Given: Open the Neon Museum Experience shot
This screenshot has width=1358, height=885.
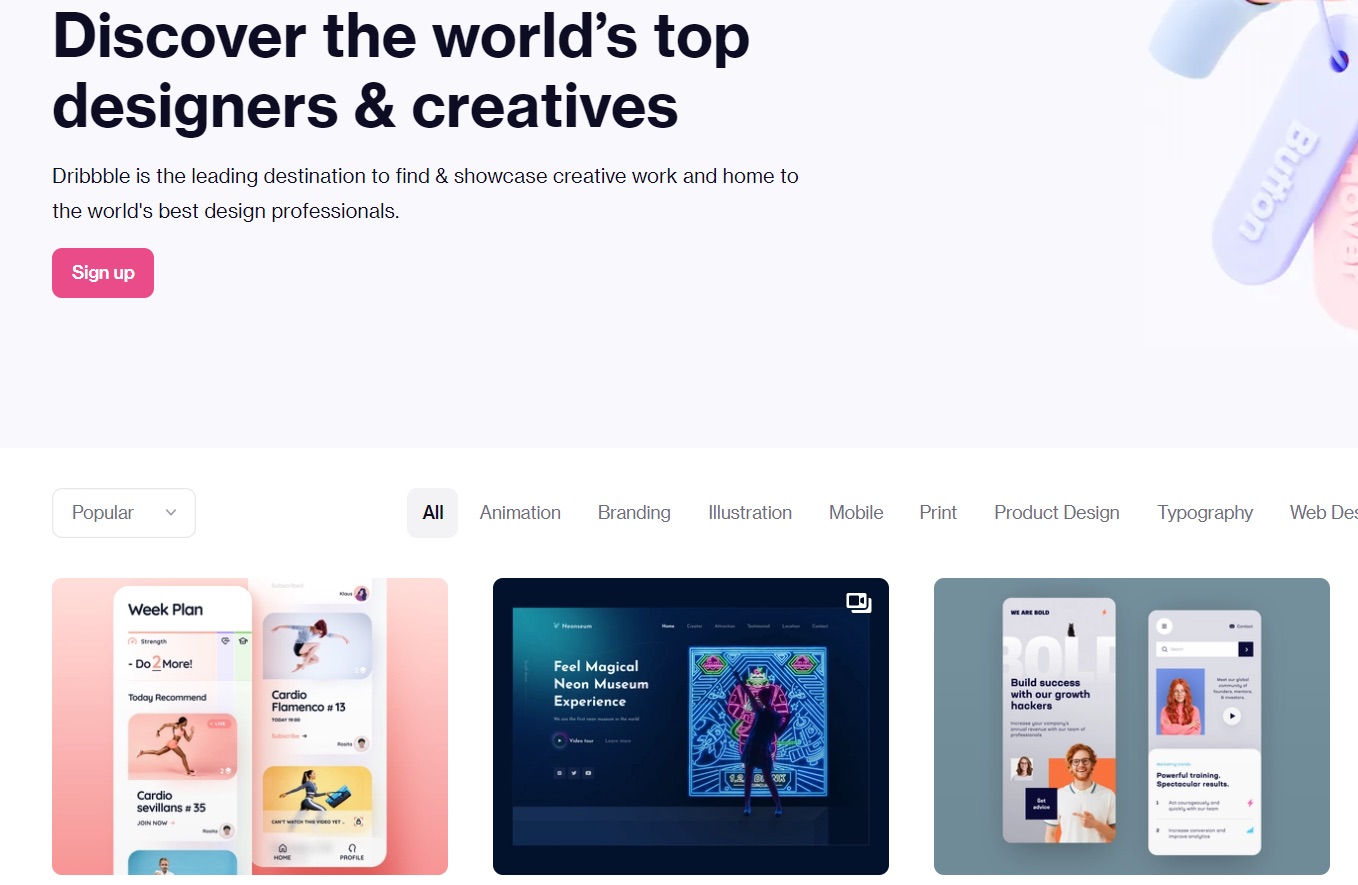Looking at the screenshot, I should pyautogui.click(x=691, y=726).
